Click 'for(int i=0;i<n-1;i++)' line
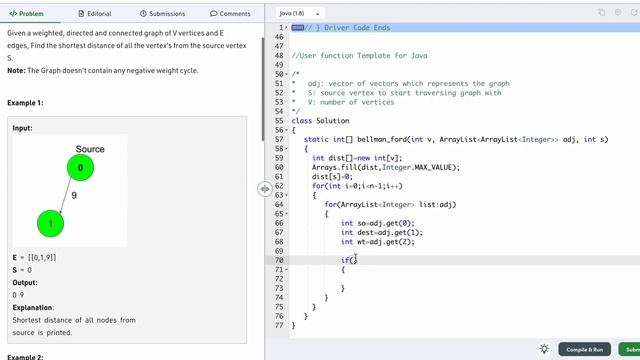Screen dimensions: 640x360 357,186
